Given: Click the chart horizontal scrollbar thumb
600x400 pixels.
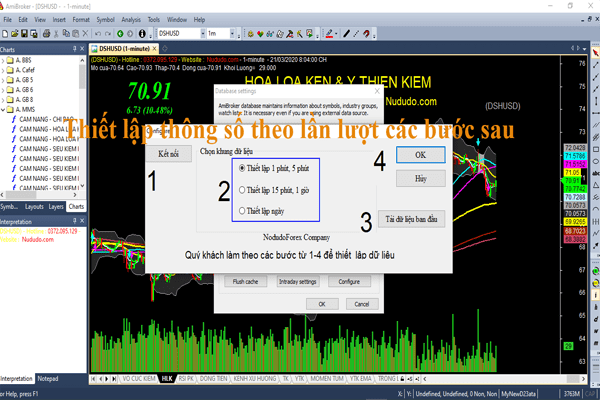Looking at the screenshot, I should [x=572, y=379].
